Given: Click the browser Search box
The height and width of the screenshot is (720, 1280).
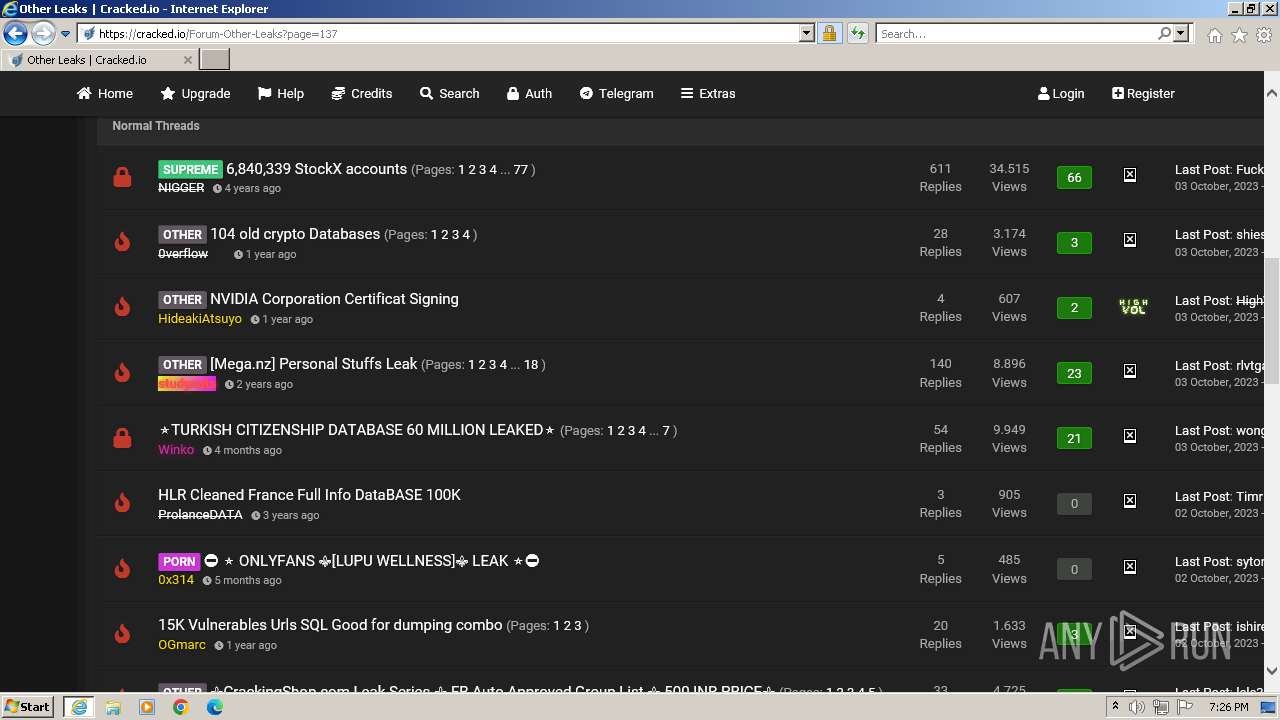Looking at the screenshot, I should (1016, 34).
